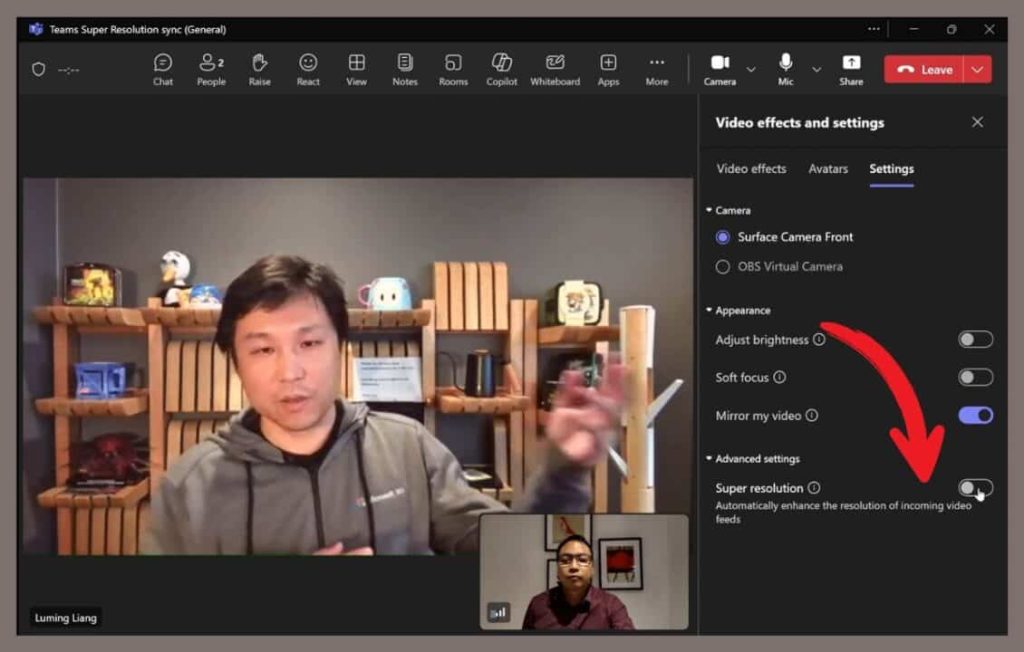1024x652 pixels.
Task: Open the React emoji menu
Action: tap(308, 69)
